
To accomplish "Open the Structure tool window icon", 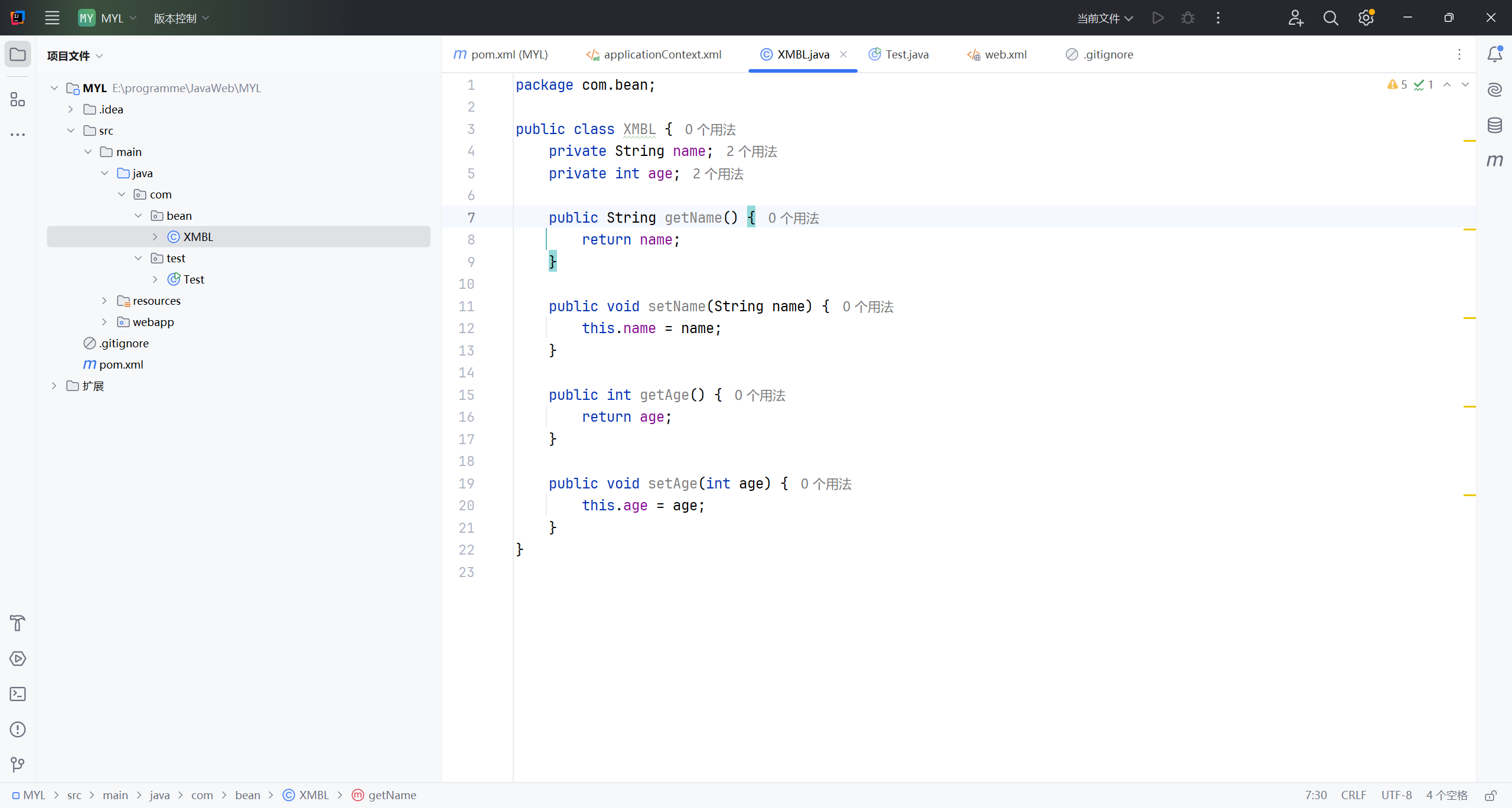I will click(18, 99).
